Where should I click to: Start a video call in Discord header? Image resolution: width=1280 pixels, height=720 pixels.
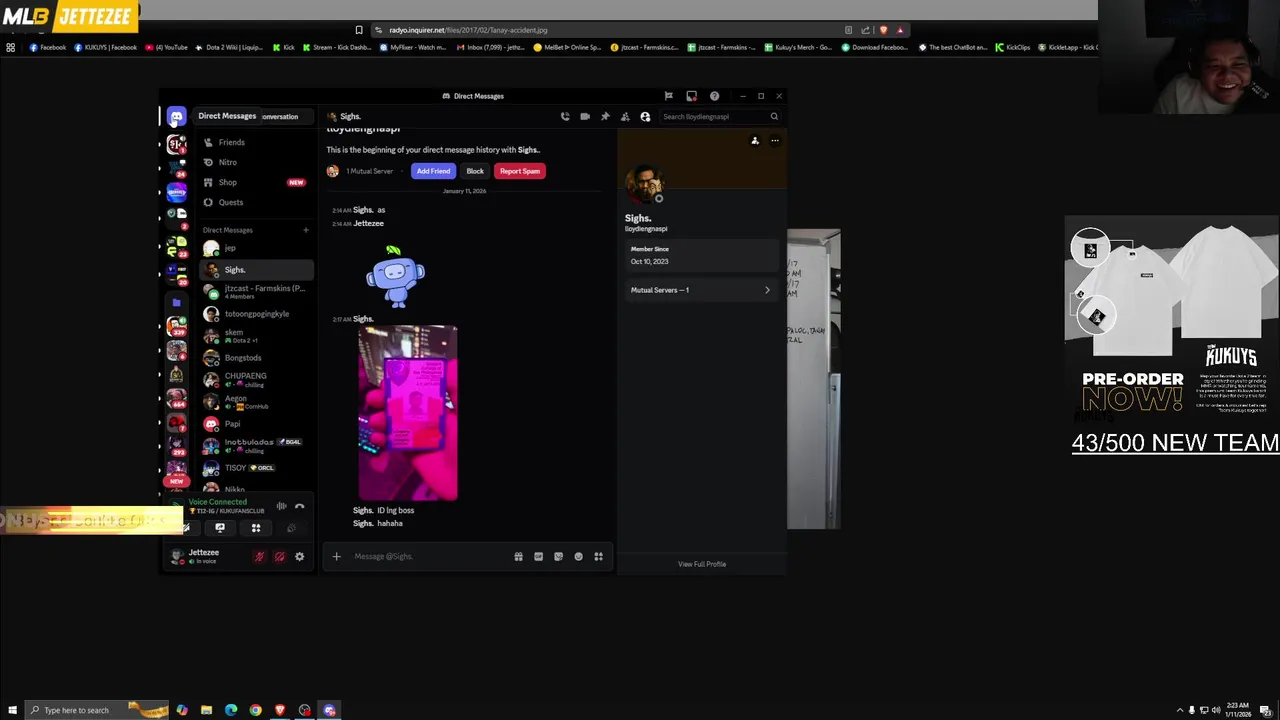coord(585,117)
